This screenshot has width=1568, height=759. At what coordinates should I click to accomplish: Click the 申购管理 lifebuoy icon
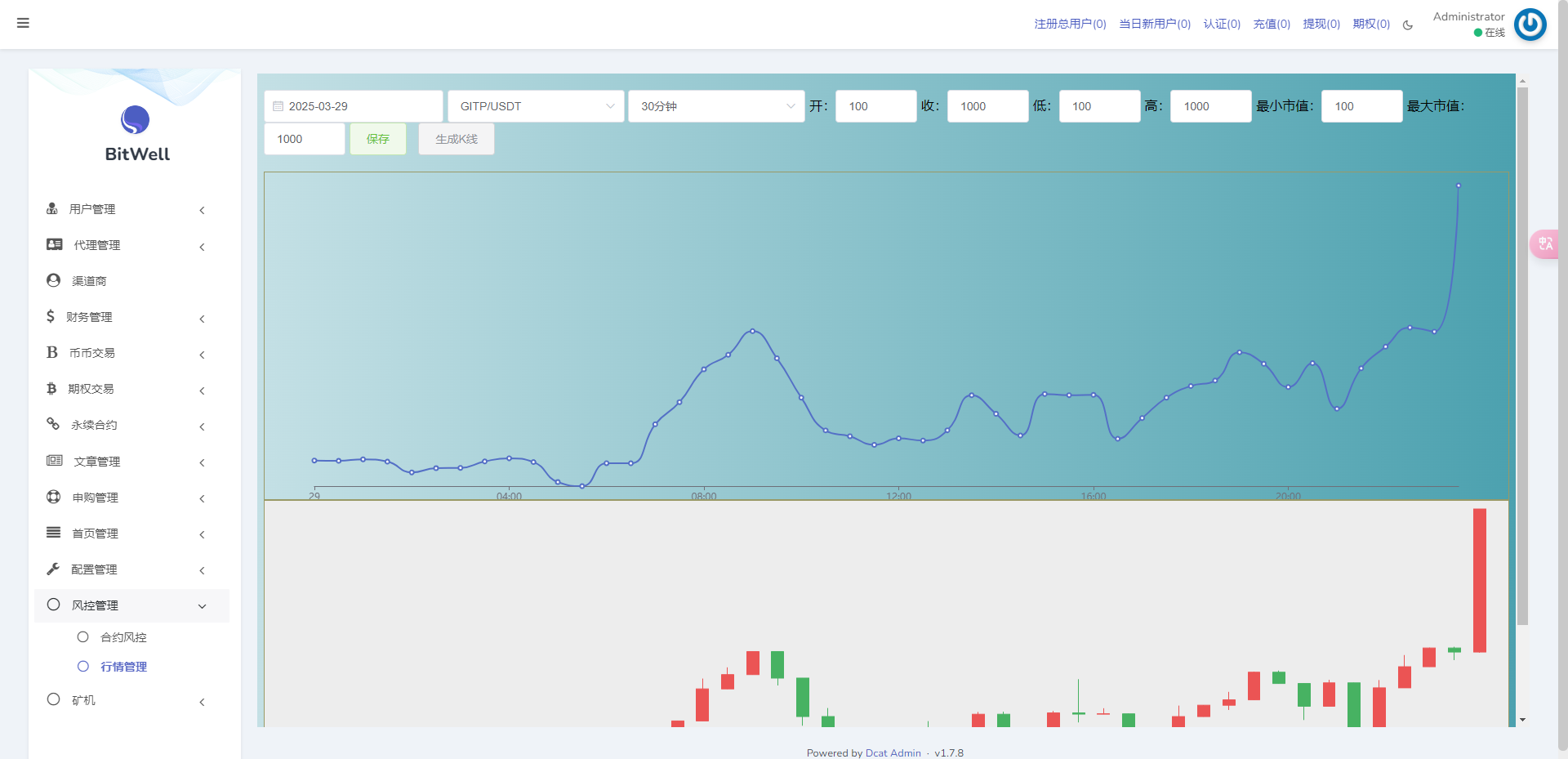click(x=54, y=496)
